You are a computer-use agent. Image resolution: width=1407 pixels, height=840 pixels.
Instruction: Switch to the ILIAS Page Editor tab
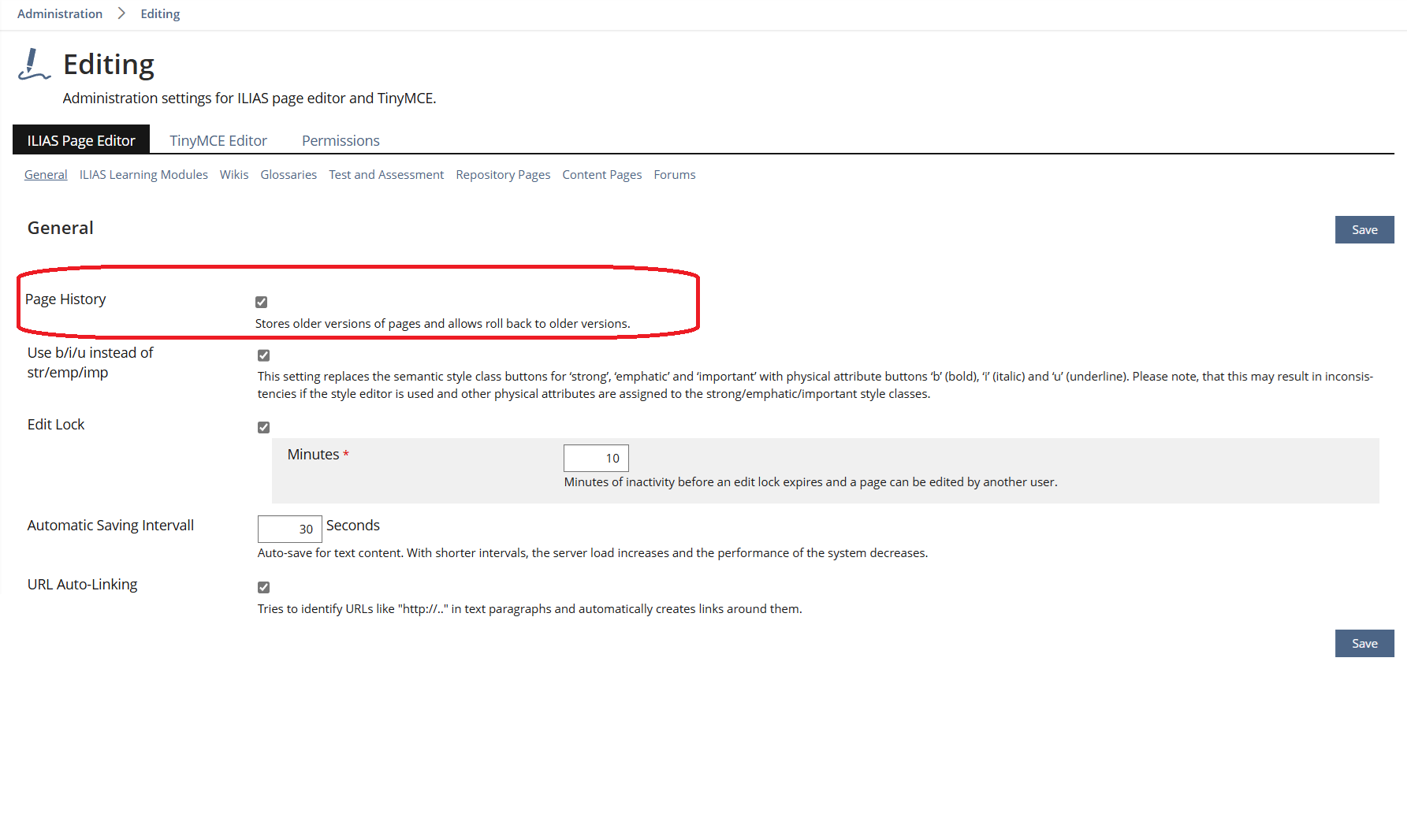click(81, 140)
